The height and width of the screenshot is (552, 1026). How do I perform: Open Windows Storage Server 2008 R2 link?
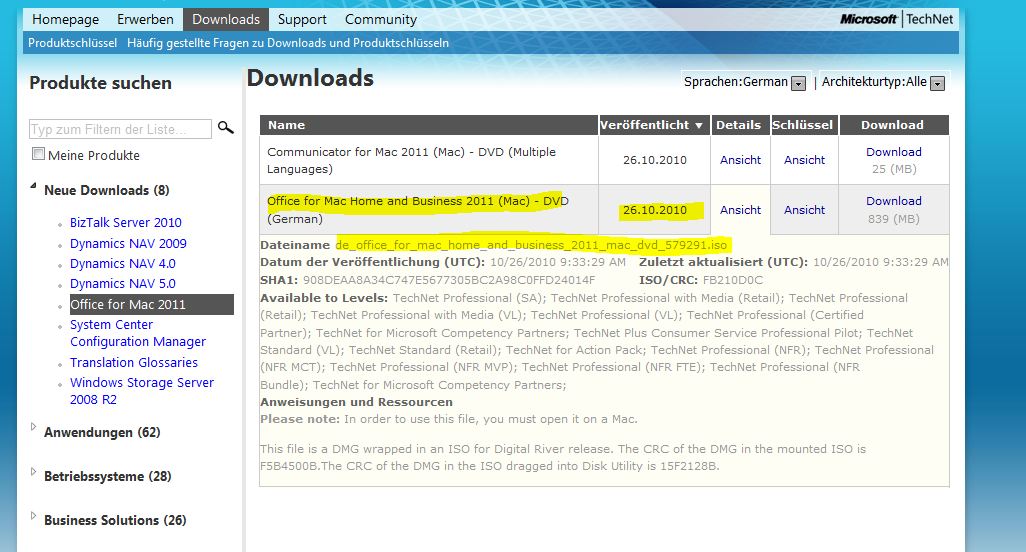click(142, 390)
